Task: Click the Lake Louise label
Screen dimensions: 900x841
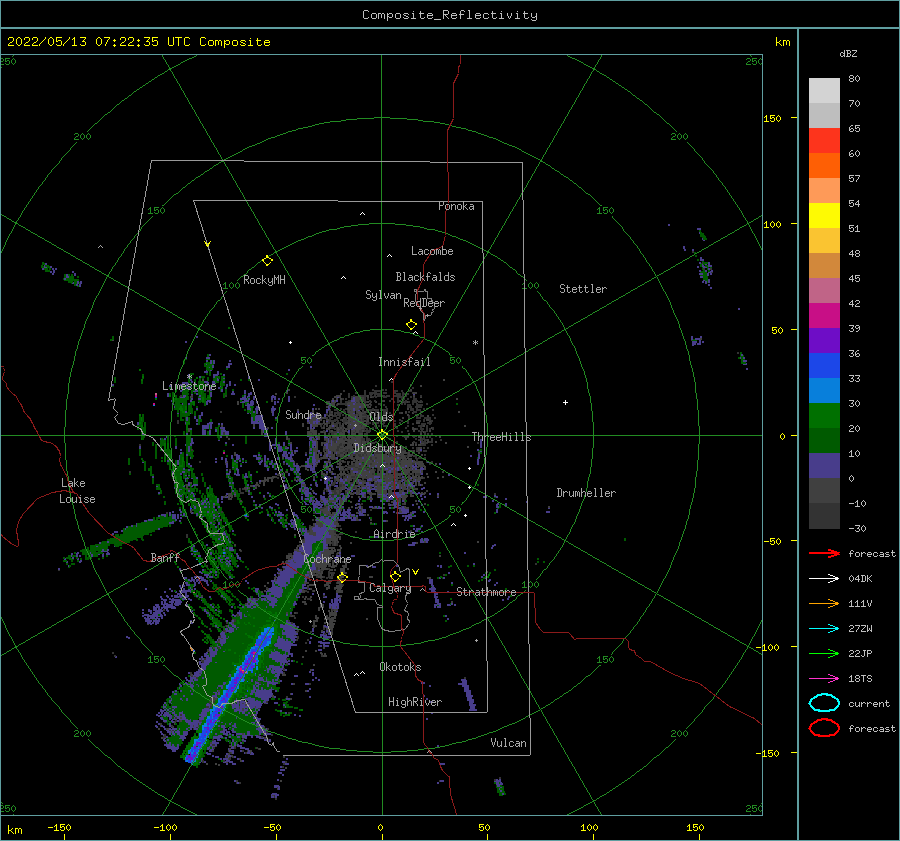Action: (x=77, y=491)
